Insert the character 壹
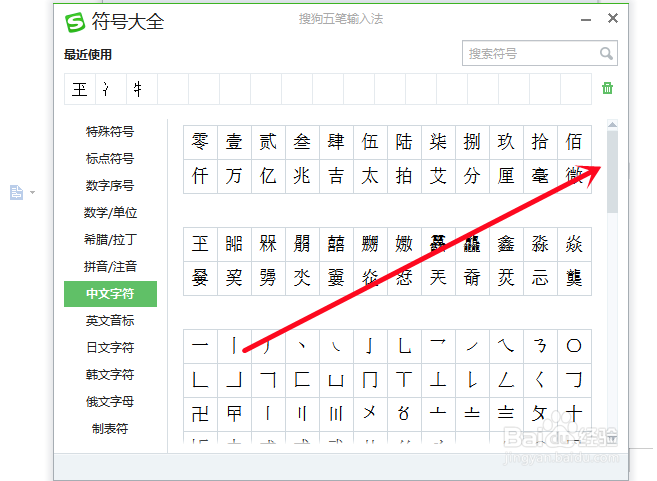657x481 pixels. tap(234, 142)
